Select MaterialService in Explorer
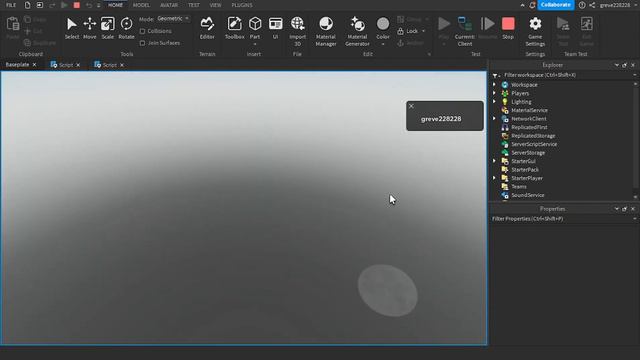Image resolution: width=640 pixels, height=360 pixels. click(529, 110)
